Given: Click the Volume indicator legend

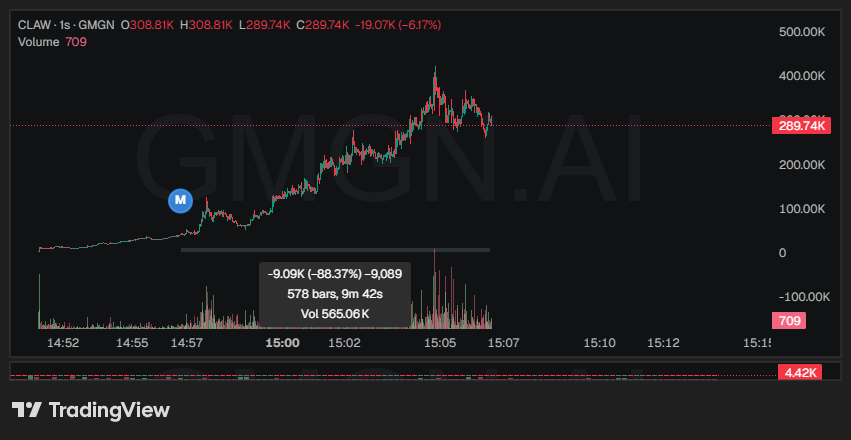Looking at the screenshot, I should 52,42.
